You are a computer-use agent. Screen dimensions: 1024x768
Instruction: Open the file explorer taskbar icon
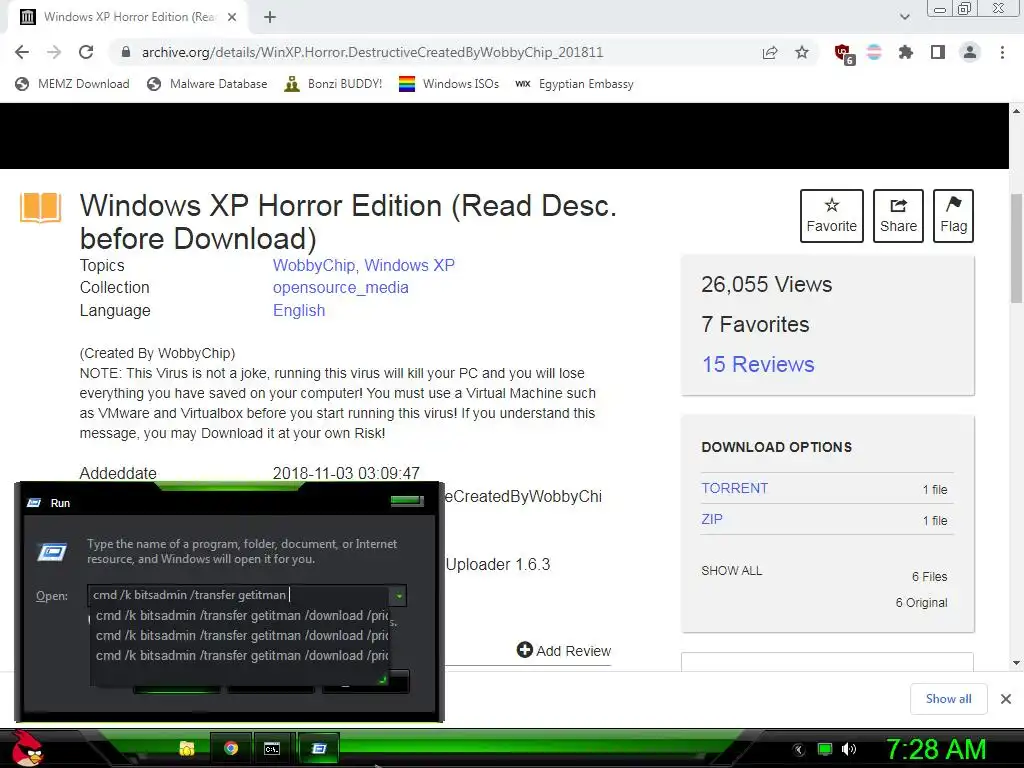pyautogui.click(x=187, y=748)
